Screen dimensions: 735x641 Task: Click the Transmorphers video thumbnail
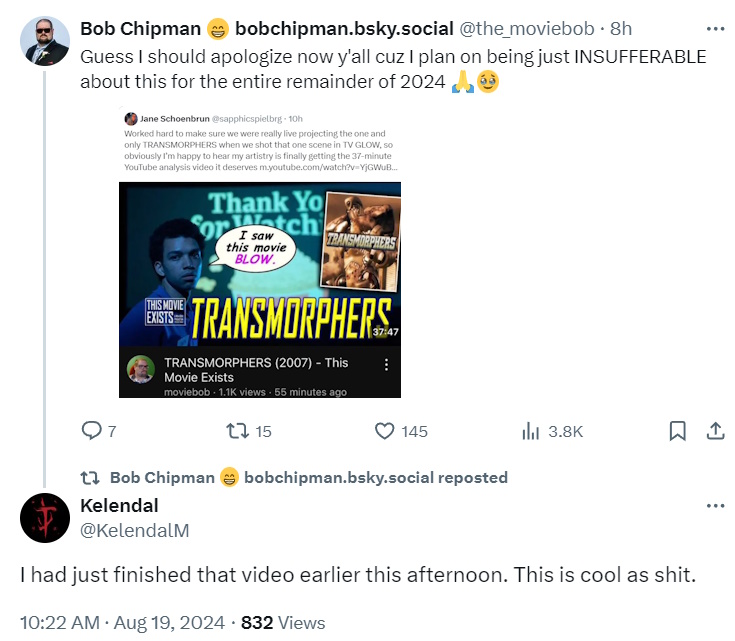click(260, 263)
